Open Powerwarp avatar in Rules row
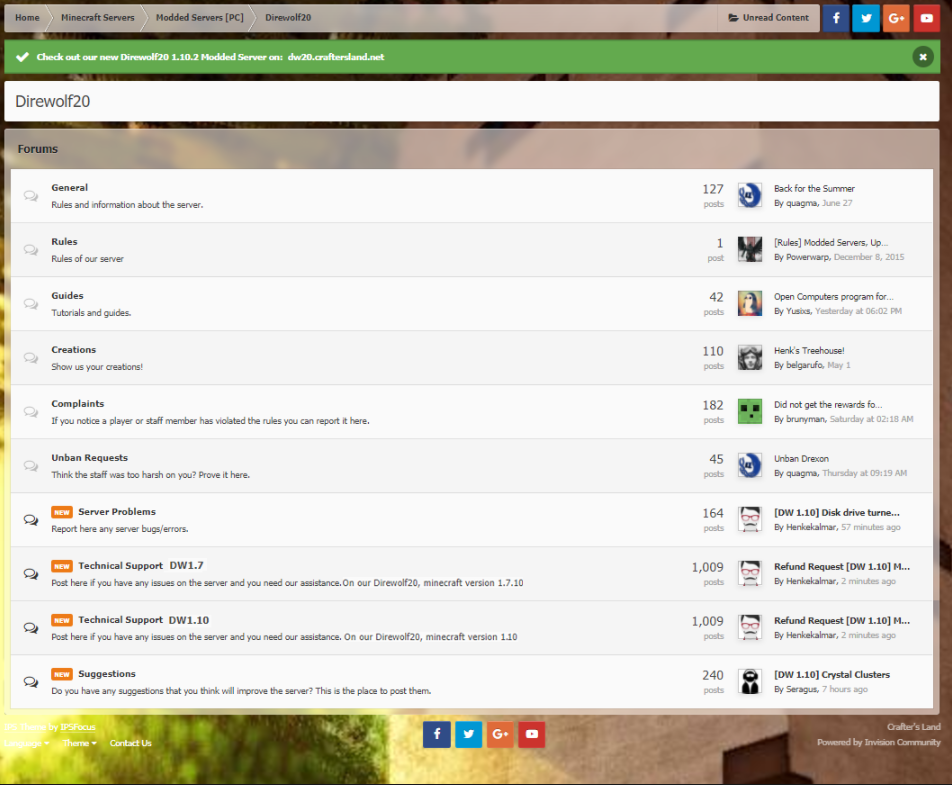952x785 pixels. tap(750, 250)
